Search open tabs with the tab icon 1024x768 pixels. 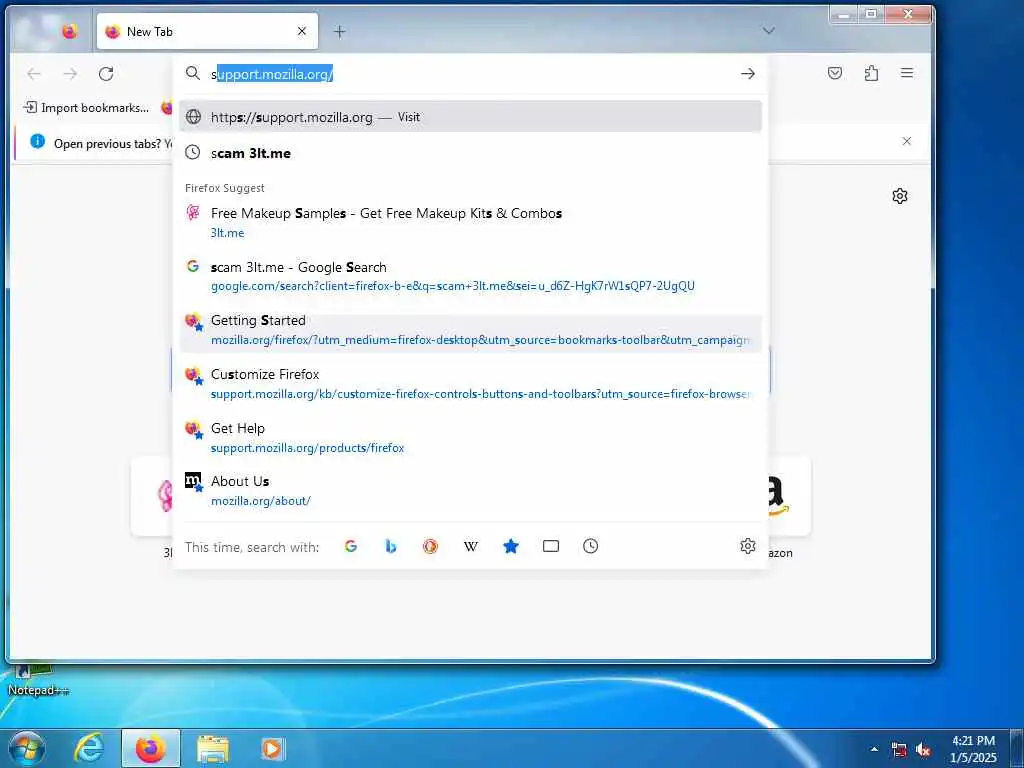[551, 546]
